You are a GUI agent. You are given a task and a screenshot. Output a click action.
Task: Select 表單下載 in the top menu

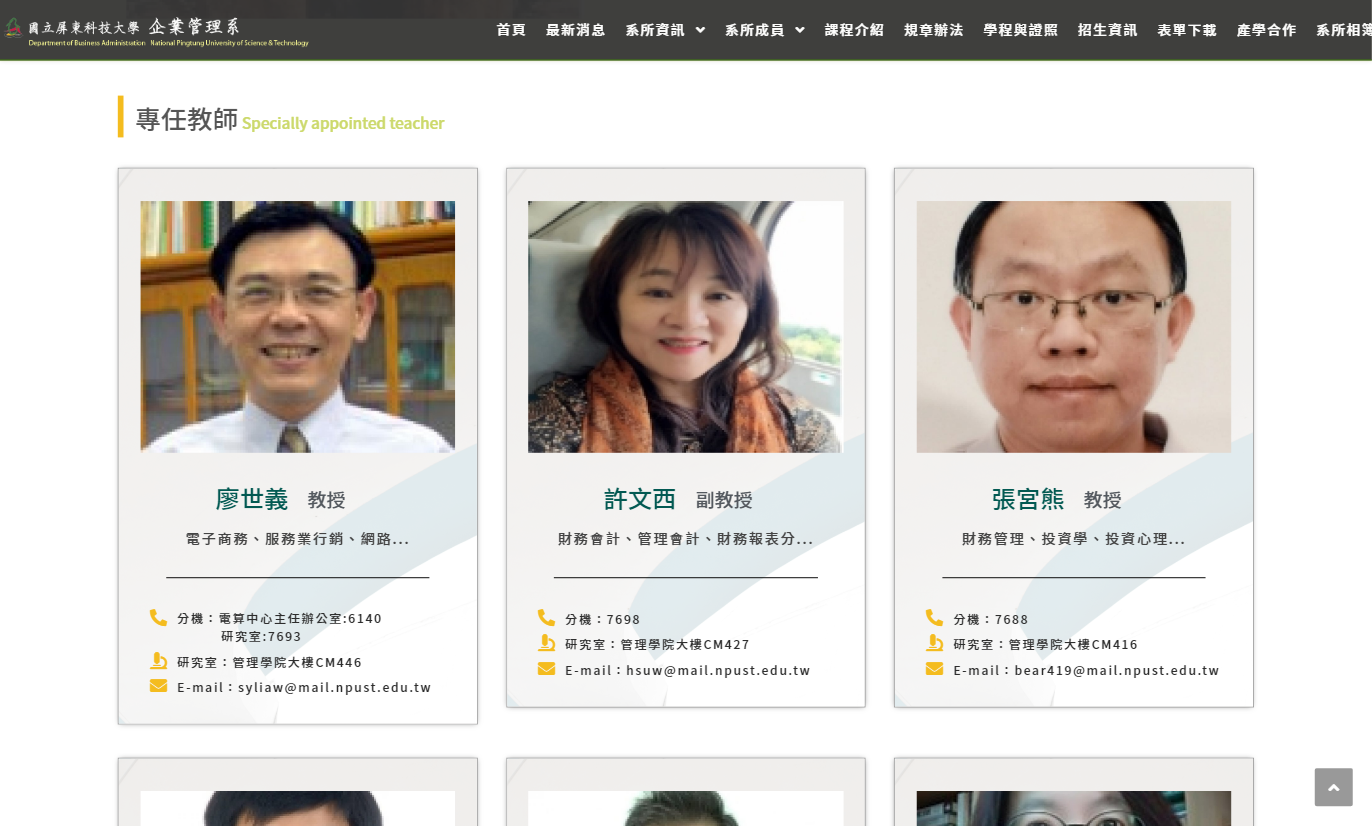[x=1187, y=30]
